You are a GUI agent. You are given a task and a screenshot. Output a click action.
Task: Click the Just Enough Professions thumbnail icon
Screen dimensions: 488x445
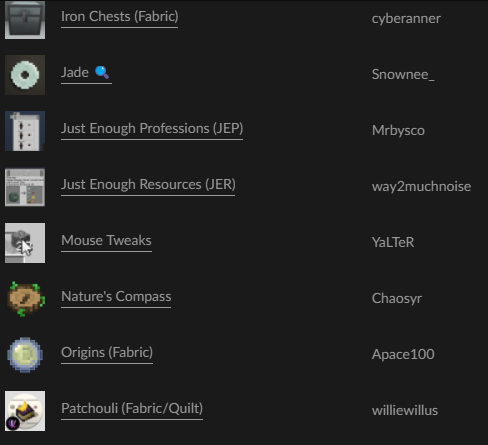[x=25, y=131]
